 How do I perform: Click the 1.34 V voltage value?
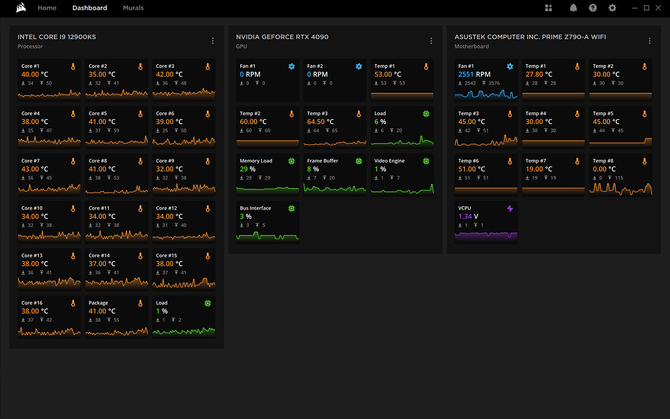coord(468,217)
